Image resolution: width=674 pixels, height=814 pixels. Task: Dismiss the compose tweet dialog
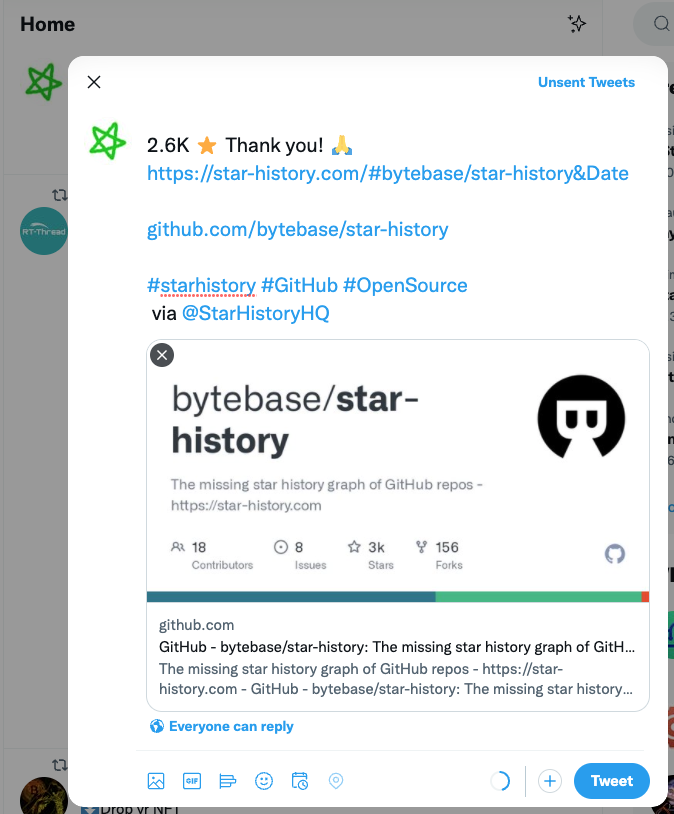94,82
